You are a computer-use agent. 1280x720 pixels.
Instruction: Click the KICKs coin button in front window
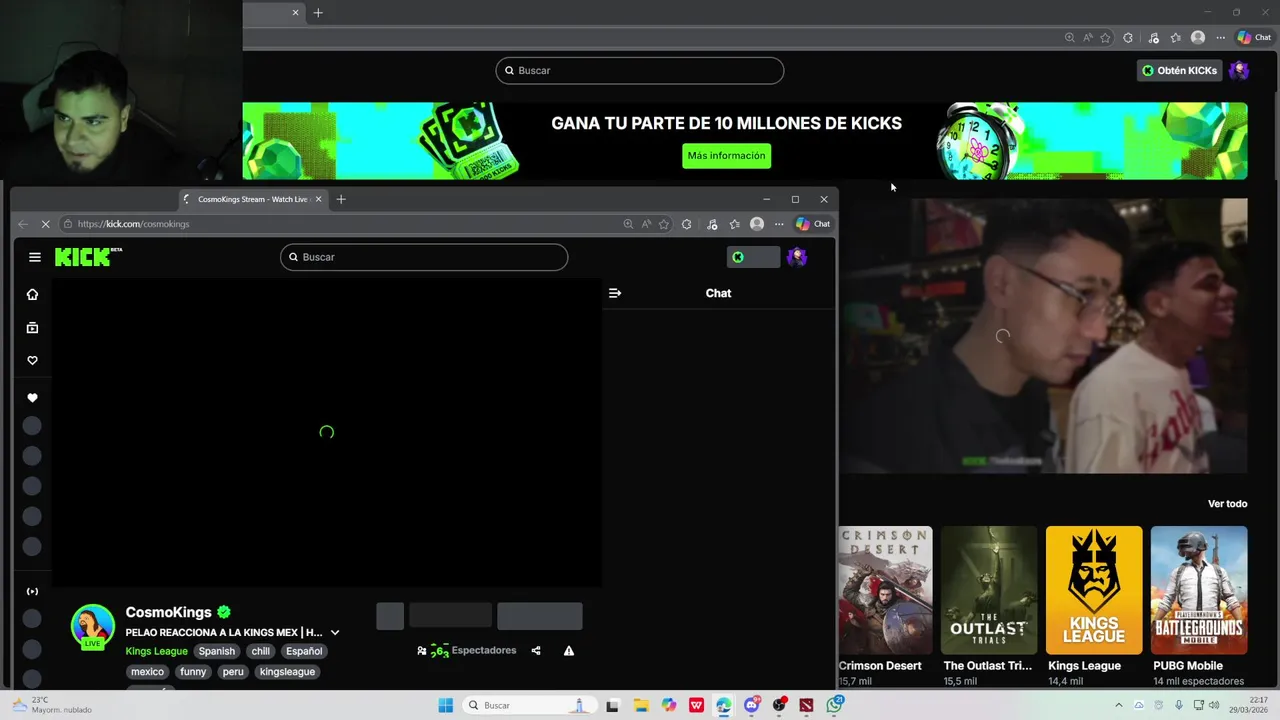pos(753,257)
